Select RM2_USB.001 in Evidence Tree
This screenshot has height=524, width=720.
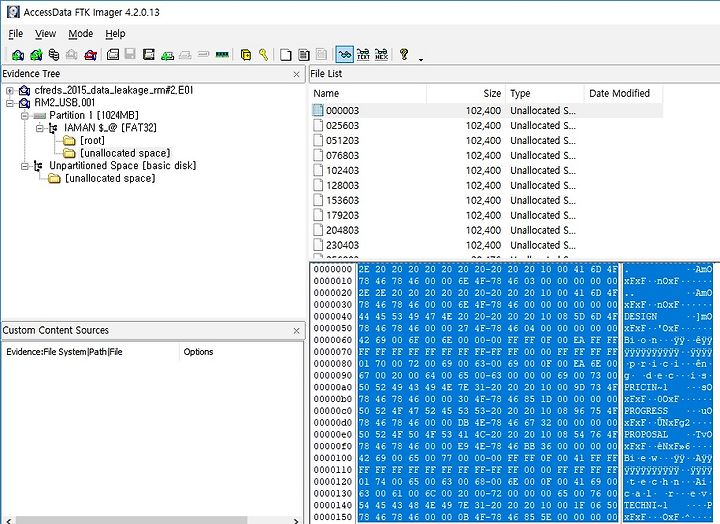pyautogui.click(x=65, y=102)
